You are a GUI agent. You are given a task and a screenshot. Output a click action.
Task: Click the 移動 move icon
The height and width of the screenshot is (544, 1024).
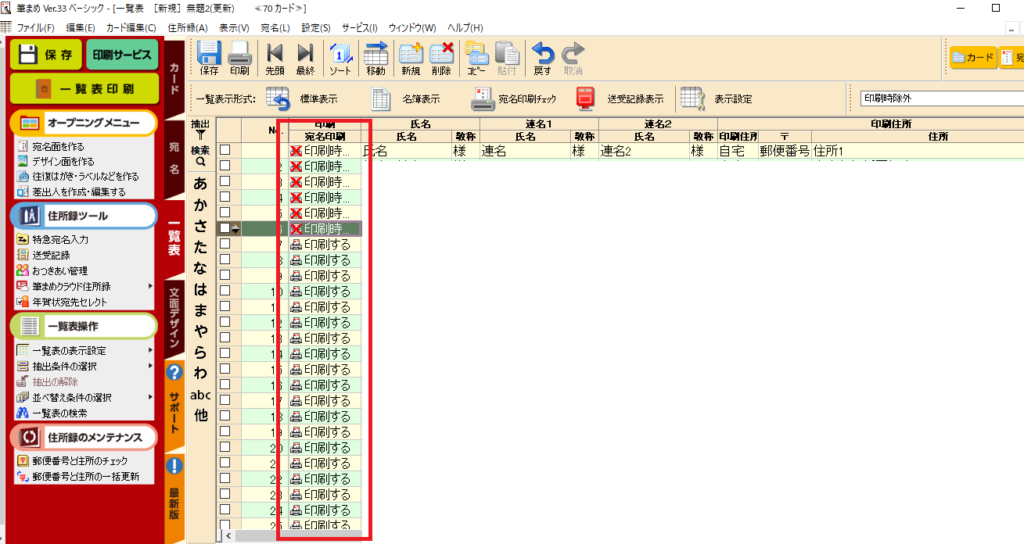point(376,54)
